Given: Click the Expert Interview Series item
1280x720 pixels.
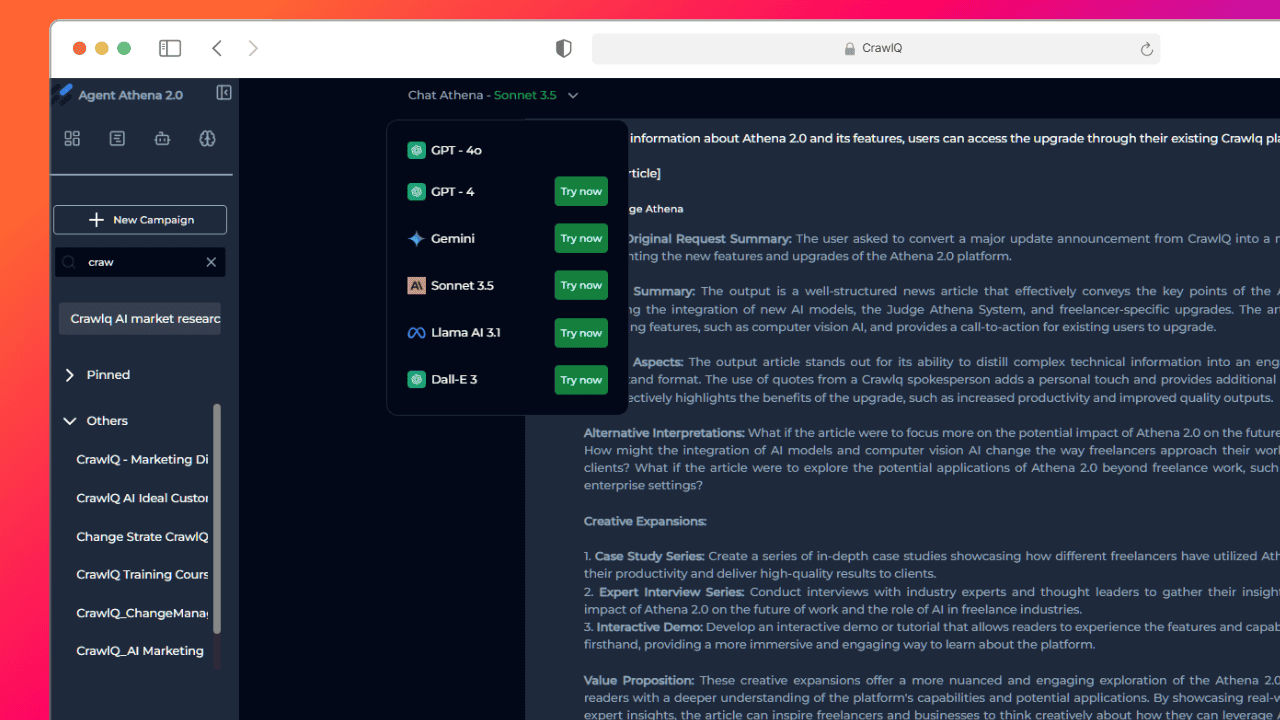Looking at the screenshot, I should 671,592.
